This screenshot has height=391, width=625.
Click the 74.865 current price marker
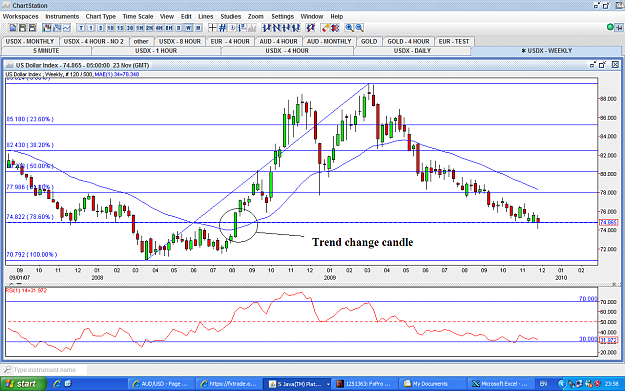coord(608,222)
